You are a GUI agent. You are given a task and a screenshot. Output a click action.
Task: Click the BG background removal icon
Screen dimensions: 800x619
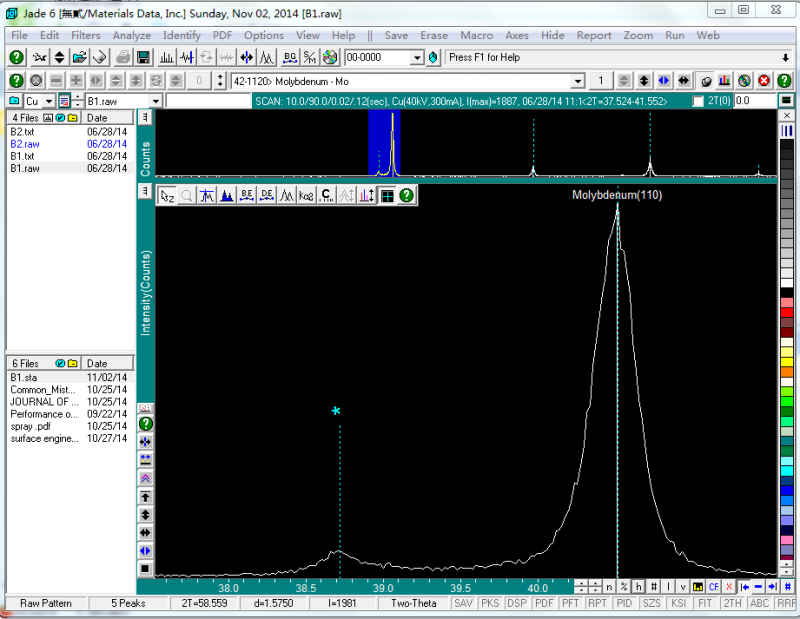pyautogui.click(x=290, y=57)
